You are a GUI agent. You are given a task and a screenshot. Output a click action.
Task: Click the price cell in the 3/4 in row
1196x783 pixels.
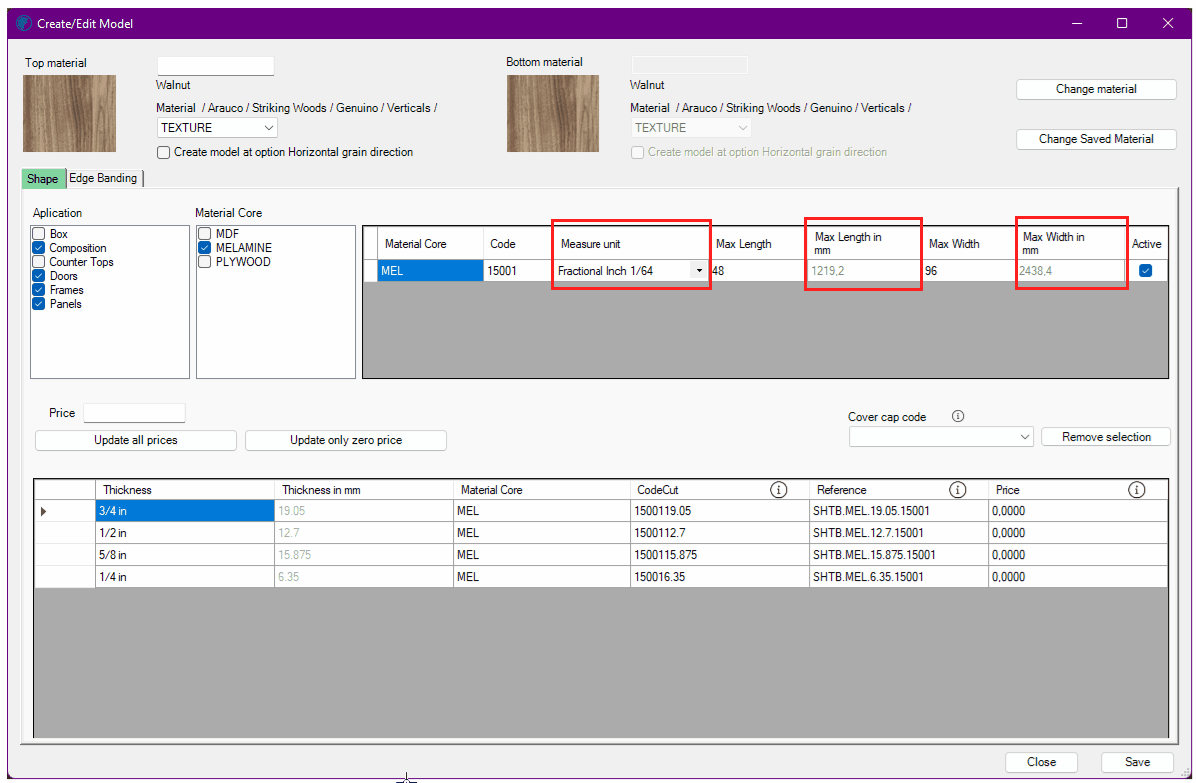pos(1078,511)
